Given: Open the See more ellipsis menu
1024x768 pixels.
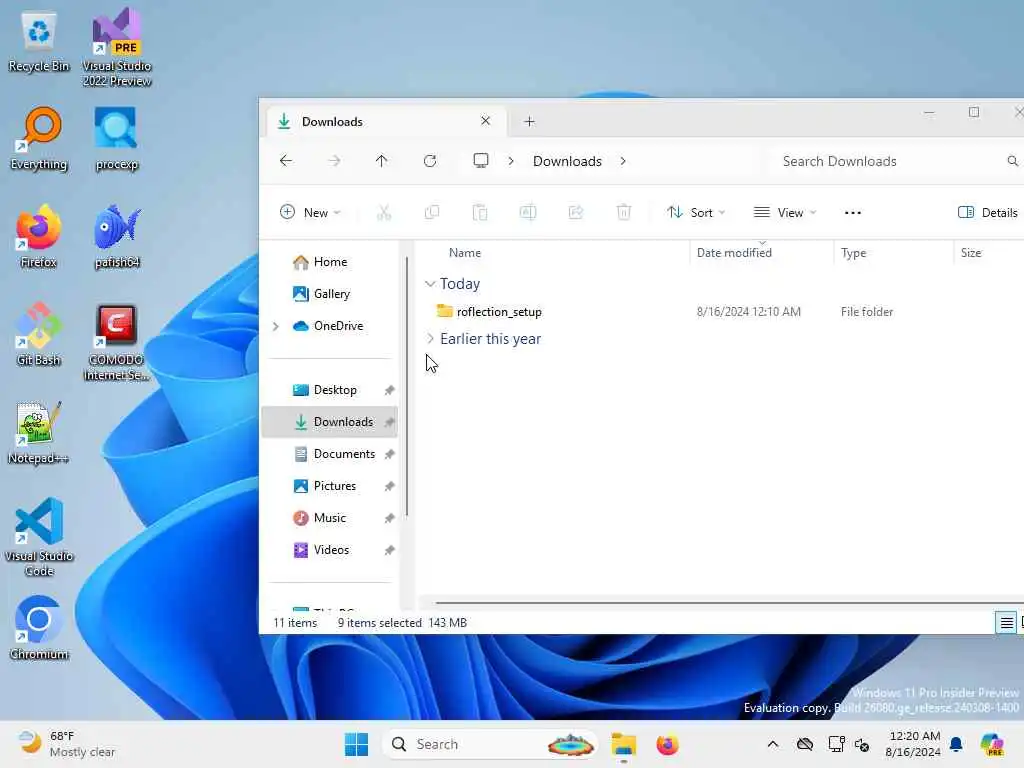Looking at the screenshot, I should [852, 212].
